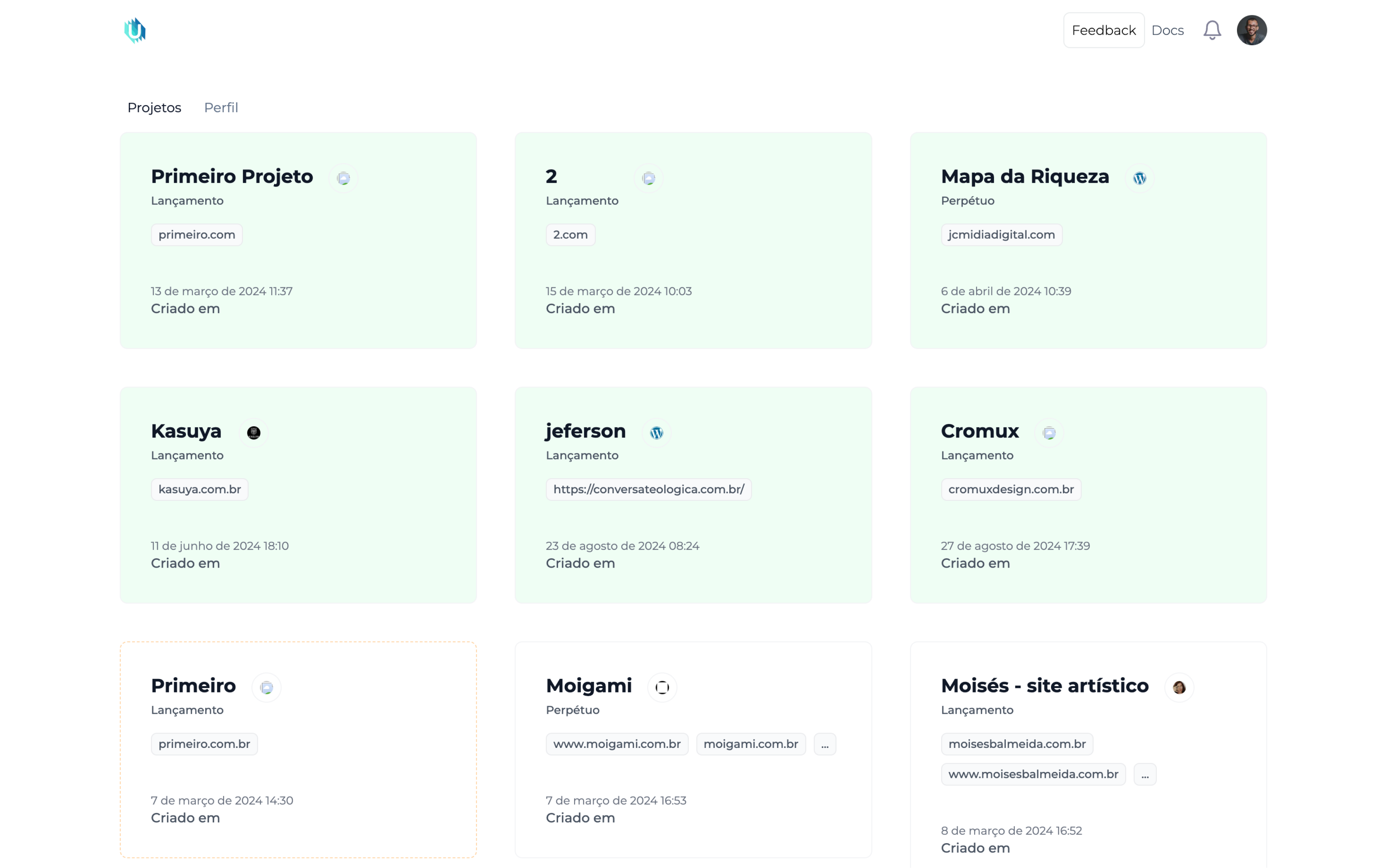Click the Primeiro Projeto site icon
This screenshot has width=1387, height=868.
coord(343,178)
